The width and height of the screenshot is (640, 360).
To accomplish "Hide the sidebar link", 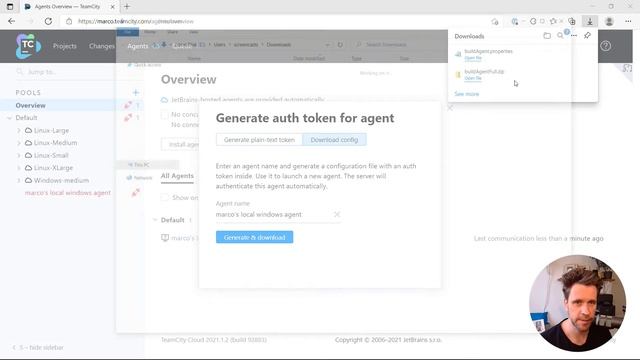I will click(38, 348).
